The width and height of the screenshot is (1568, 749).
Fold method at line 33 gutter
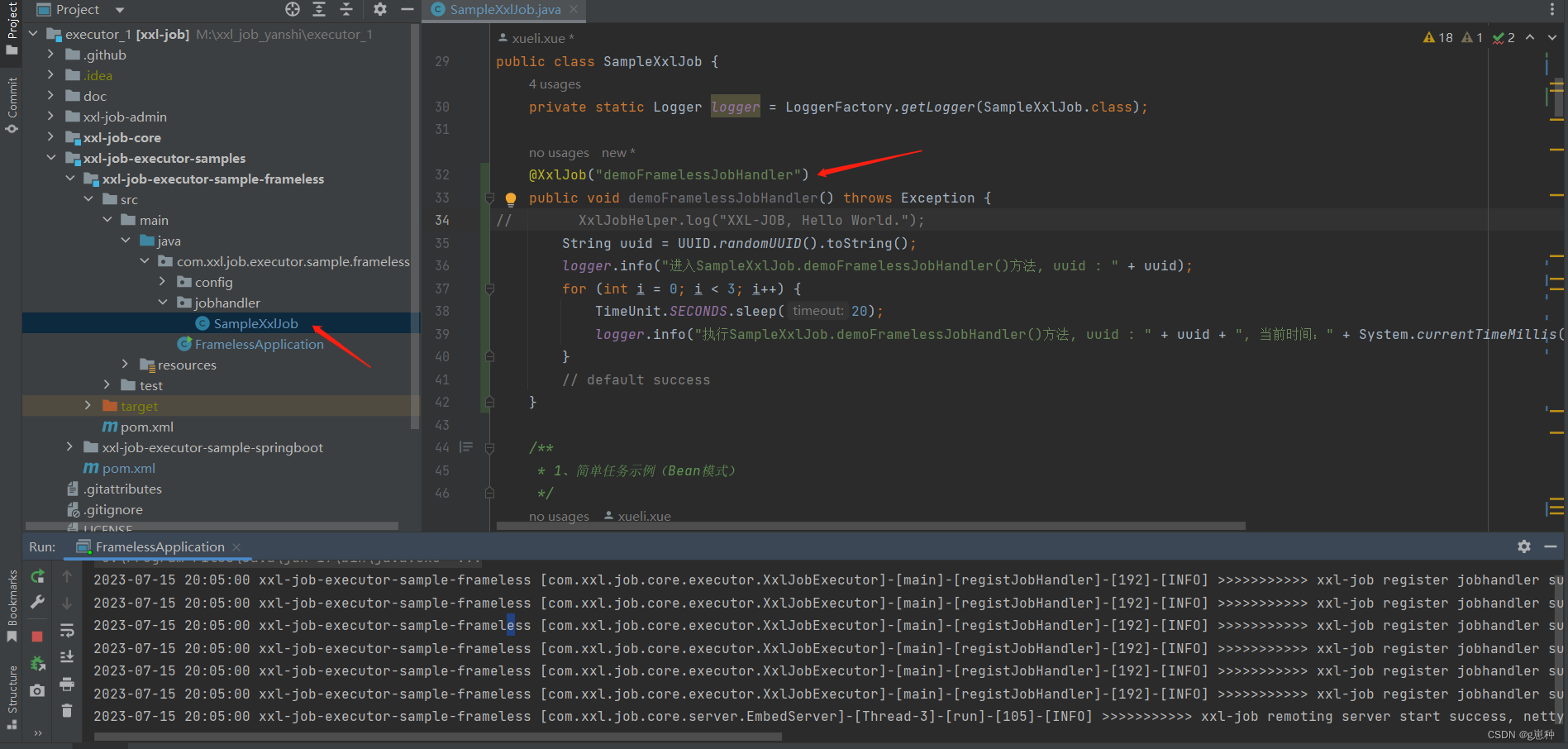click(x=489, y=198)
